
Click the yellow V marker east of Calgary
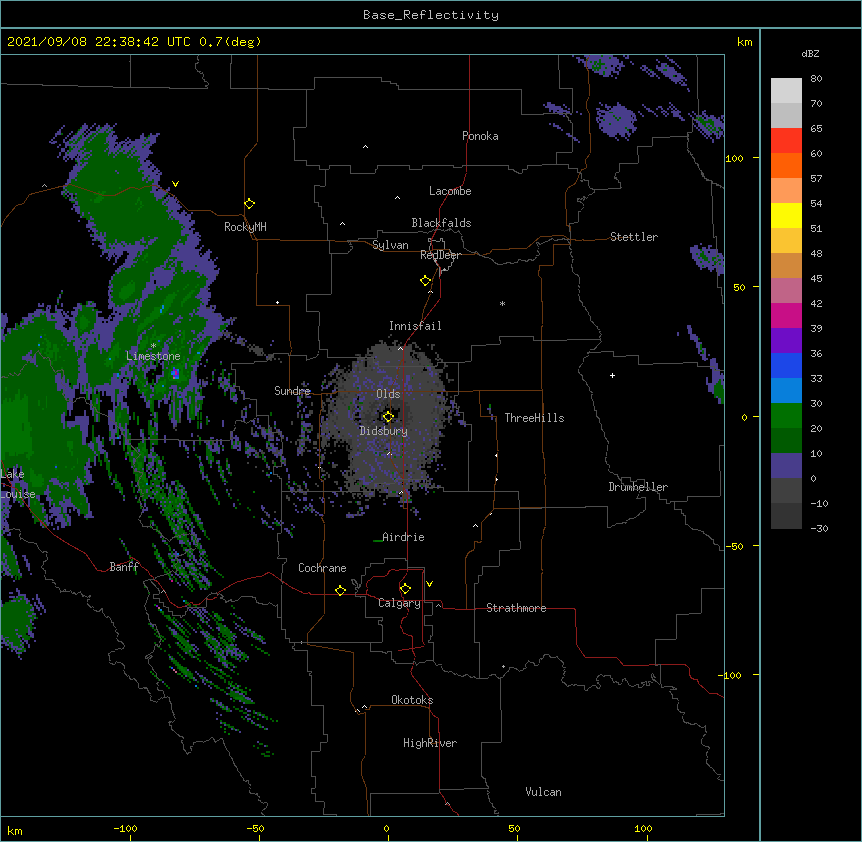(x=429, y=584)
